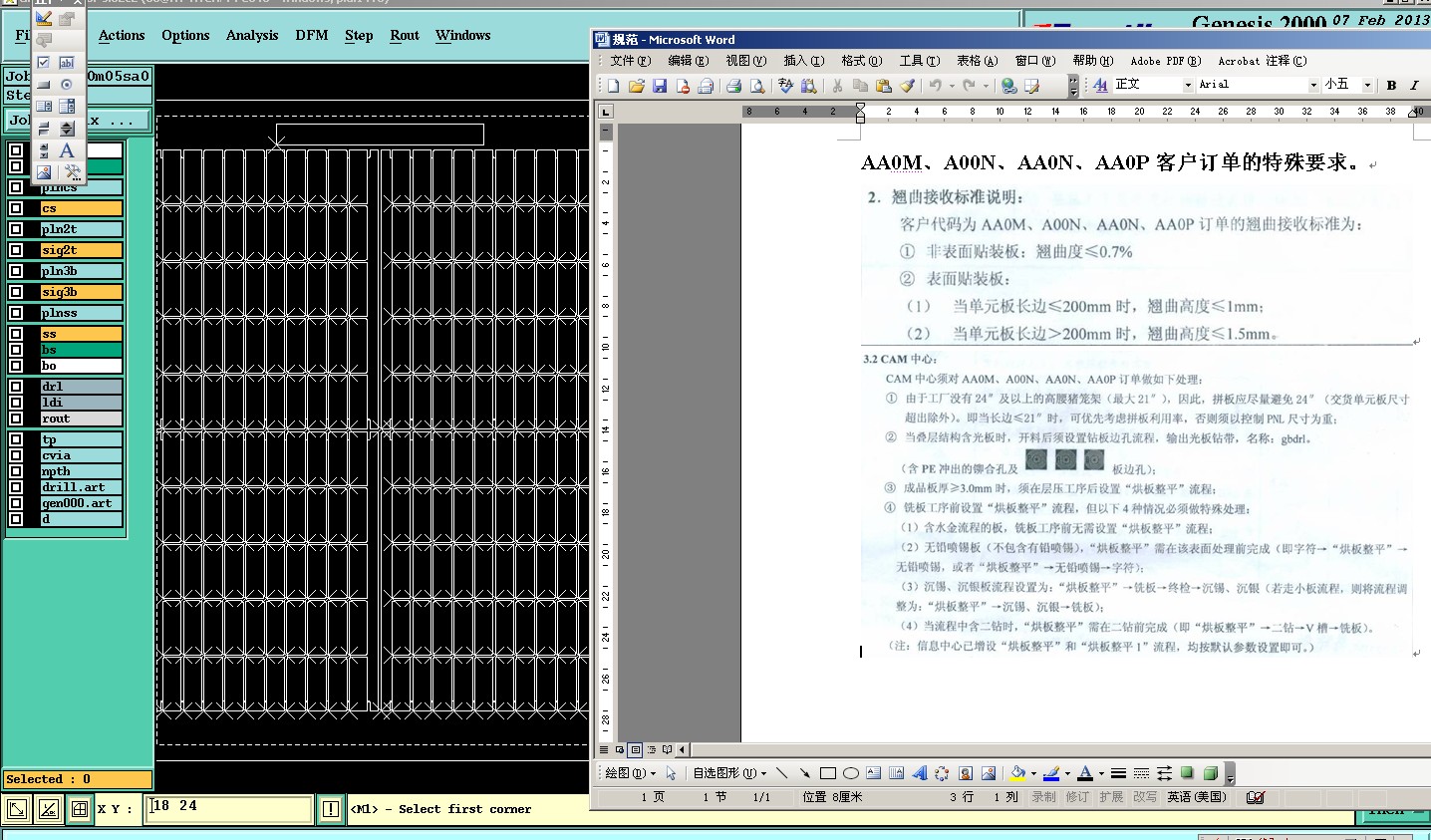Open Word 插入 Insert menu
The image size is (1431, 840).
pos(803,61)
